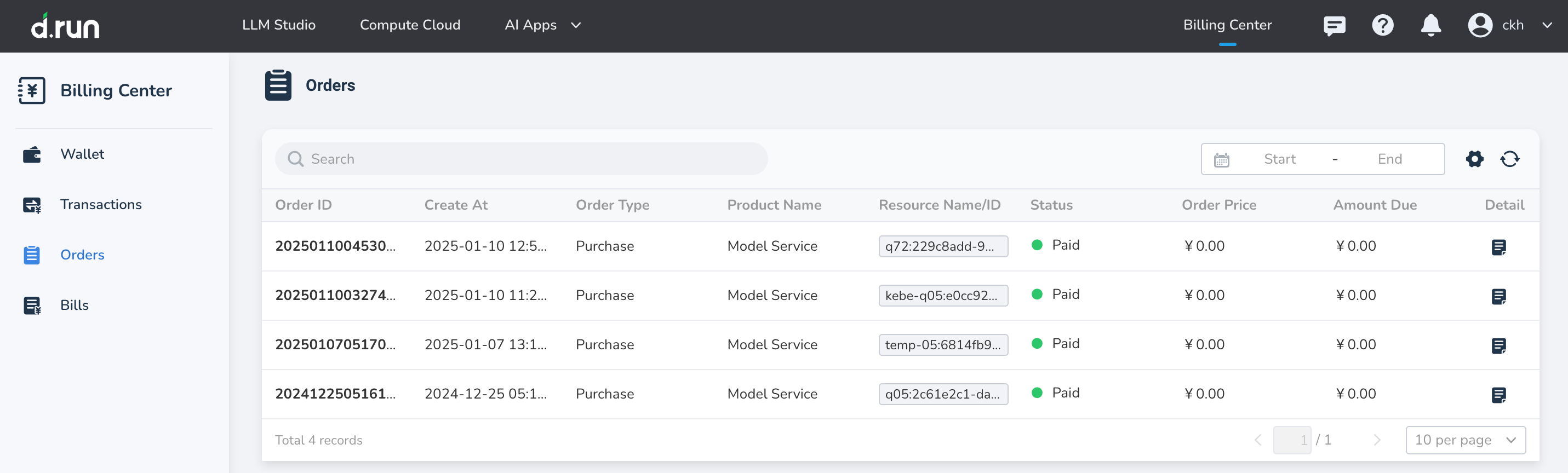Open the messages chat icon

point(1334,26)
